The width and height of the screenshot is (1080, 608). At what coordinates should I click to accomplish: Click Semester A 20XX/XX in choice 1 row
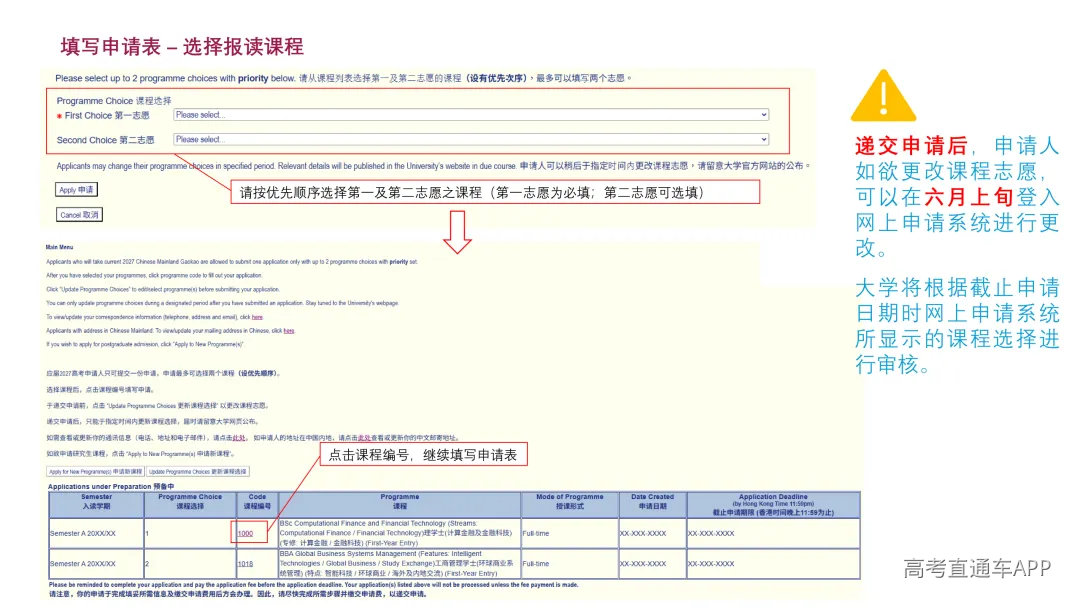point(83,534)
